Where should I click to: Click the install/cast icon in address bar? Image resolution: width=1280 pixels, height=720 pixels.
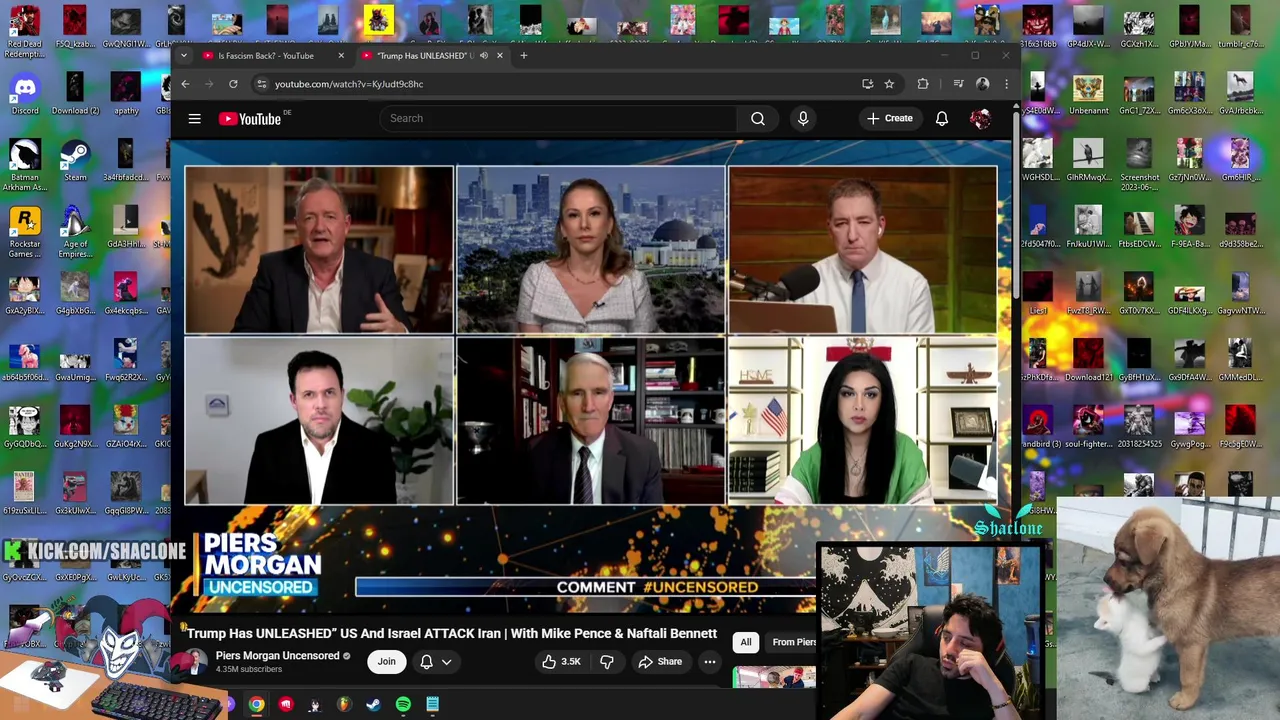[x=867, y=84]
